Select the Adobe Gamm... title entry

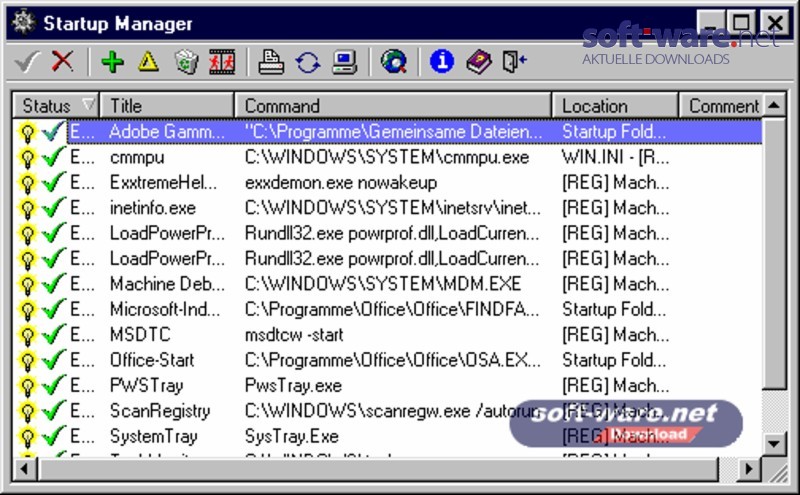click(167, 132)
